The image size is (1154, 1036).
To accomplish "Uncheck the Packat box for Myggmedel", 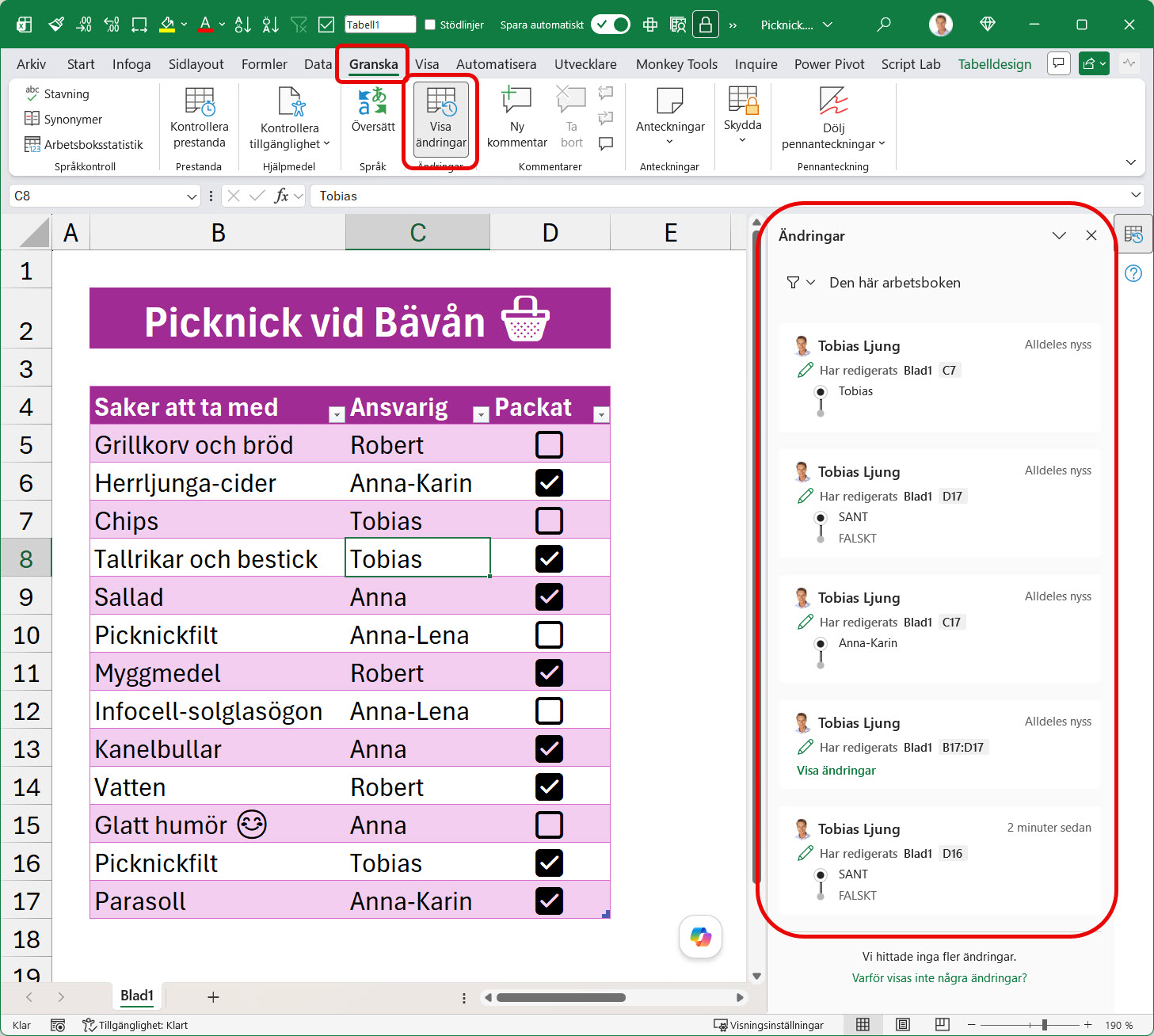I will point(550,672).
